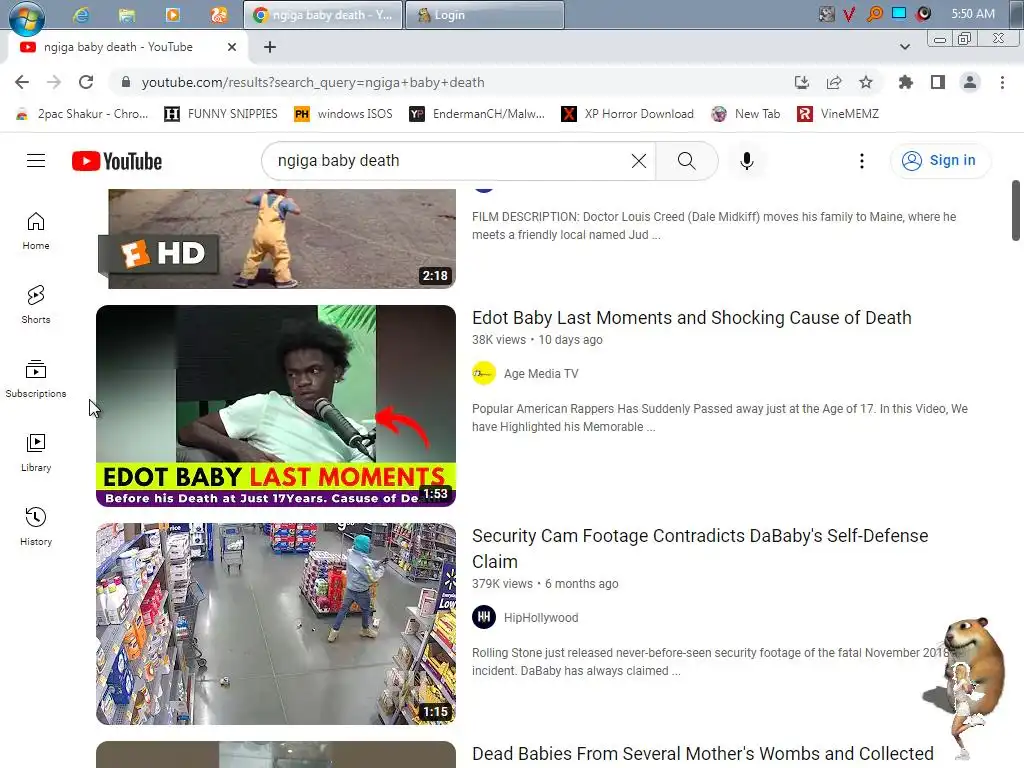Submit search with magnifier button
This screenshot has height=768, width=1024.
pos(686,161)
